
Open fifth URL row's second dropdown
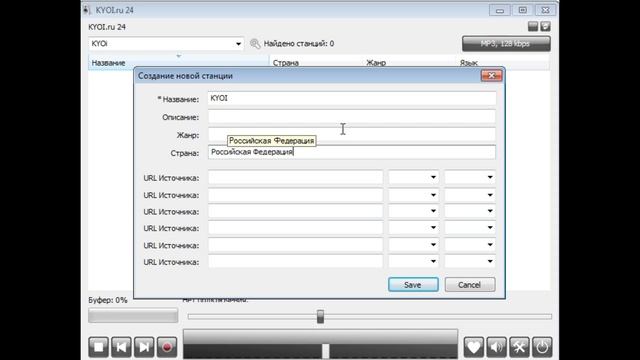pos(490,245)
